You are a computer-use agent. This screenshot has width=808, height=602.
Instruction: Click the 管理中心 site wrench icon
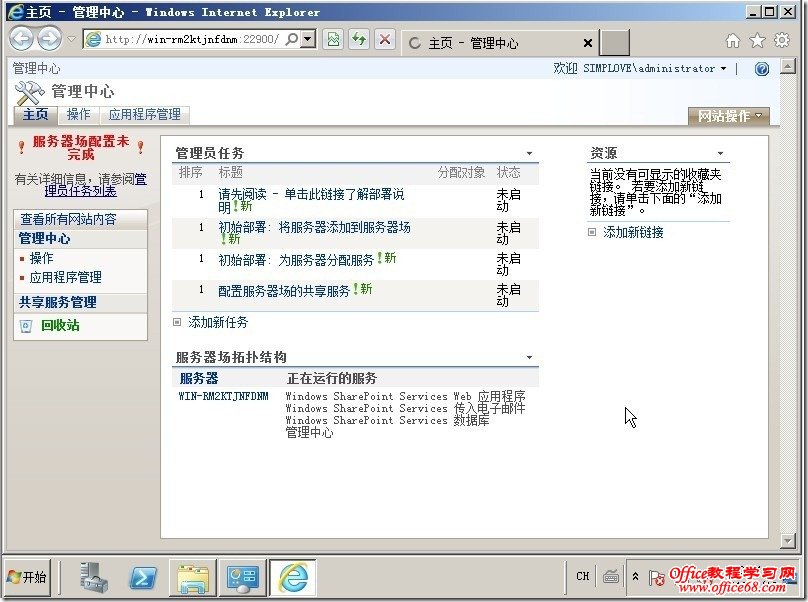(27, 92)
